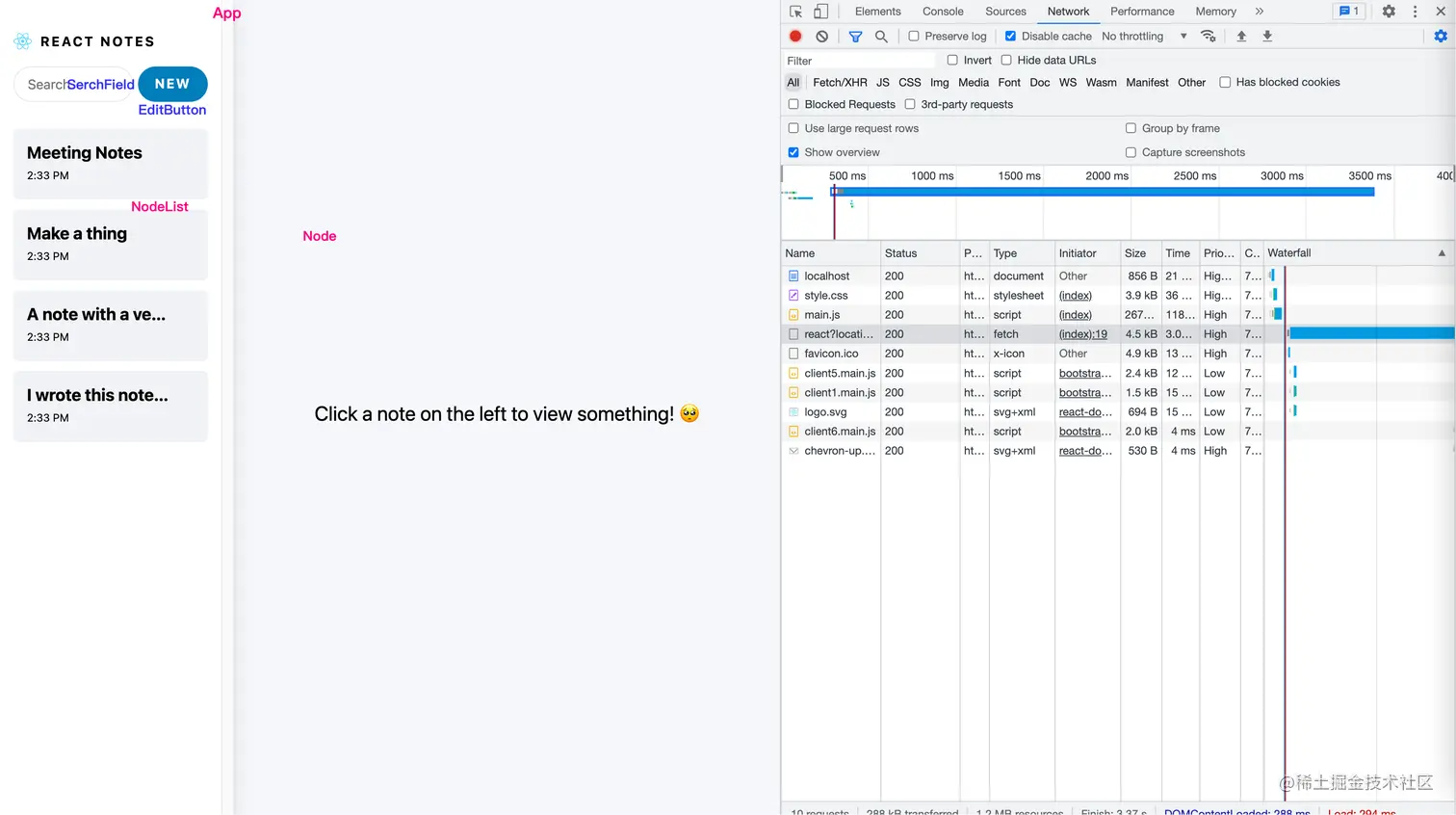Import HAR file upload icon
Viewport: 1456px width, 815px height.
click(1241, 36)
